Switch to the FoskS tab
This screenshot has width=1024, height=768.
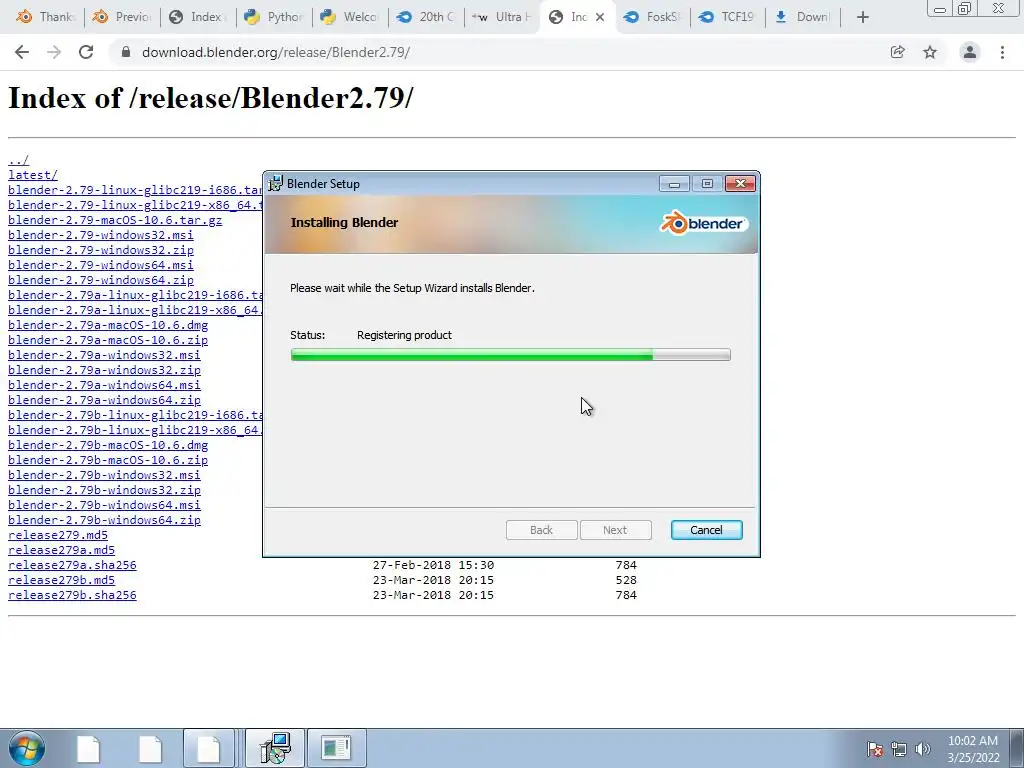(x=652, y=17)
